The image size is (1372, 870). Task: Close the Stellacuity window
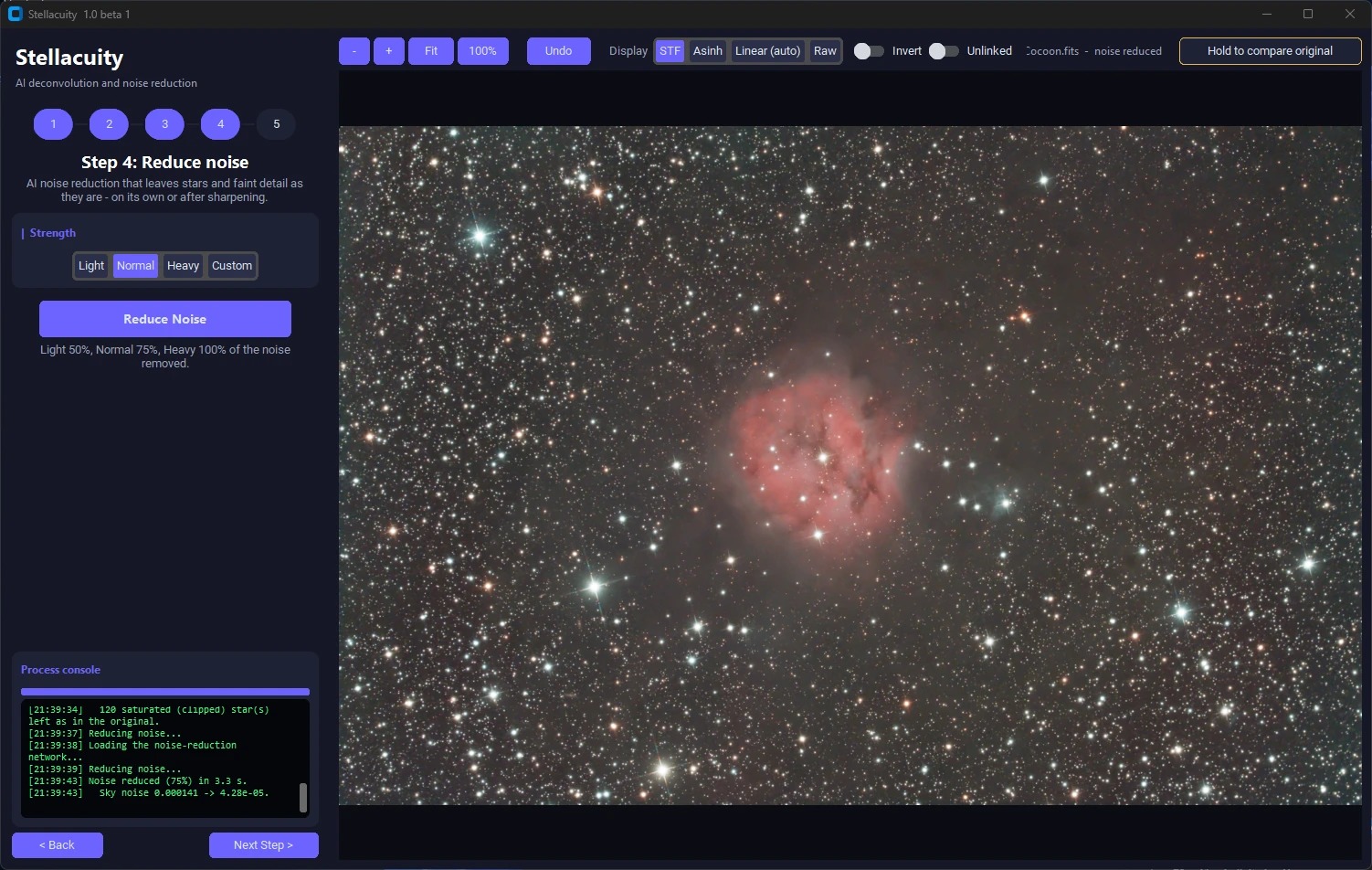1350,14
